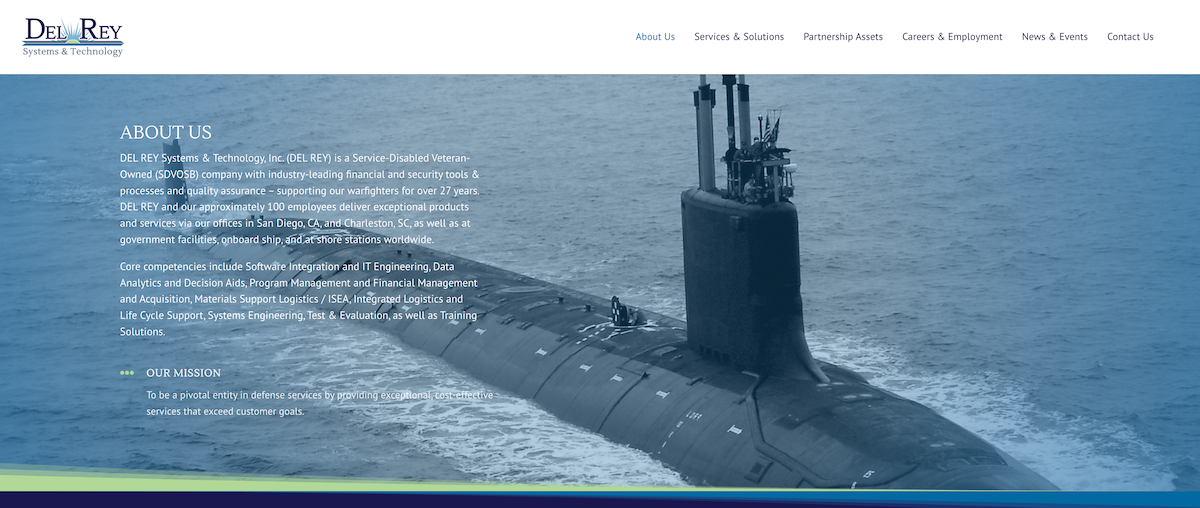Select Contact Us in the top navigation
Viewport: 1200px width, 508px height.
point(1130,37)
